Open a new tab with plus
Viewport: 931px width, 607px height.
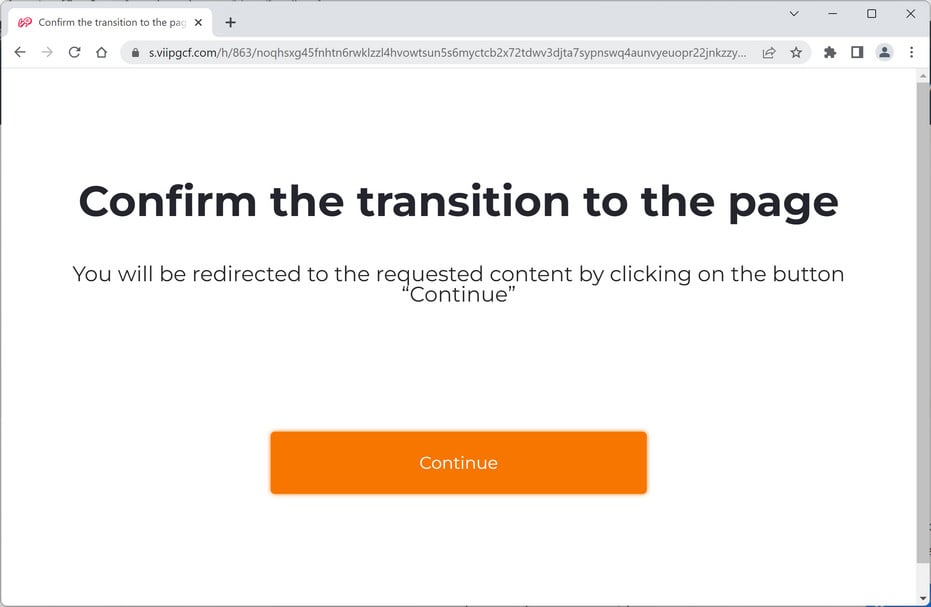pyautogui.click(x=231, y=22)
